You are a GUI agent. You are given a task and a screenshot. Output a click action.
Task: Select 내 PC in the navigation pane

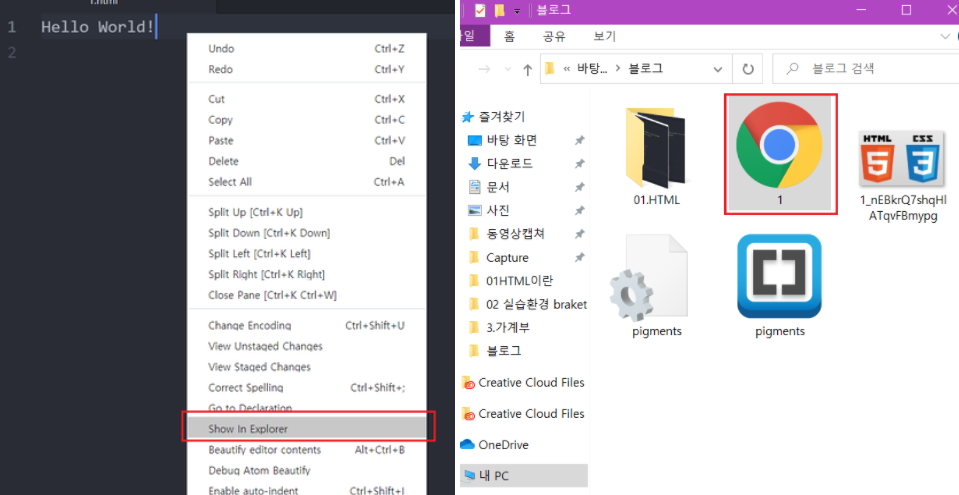point(524,475)
